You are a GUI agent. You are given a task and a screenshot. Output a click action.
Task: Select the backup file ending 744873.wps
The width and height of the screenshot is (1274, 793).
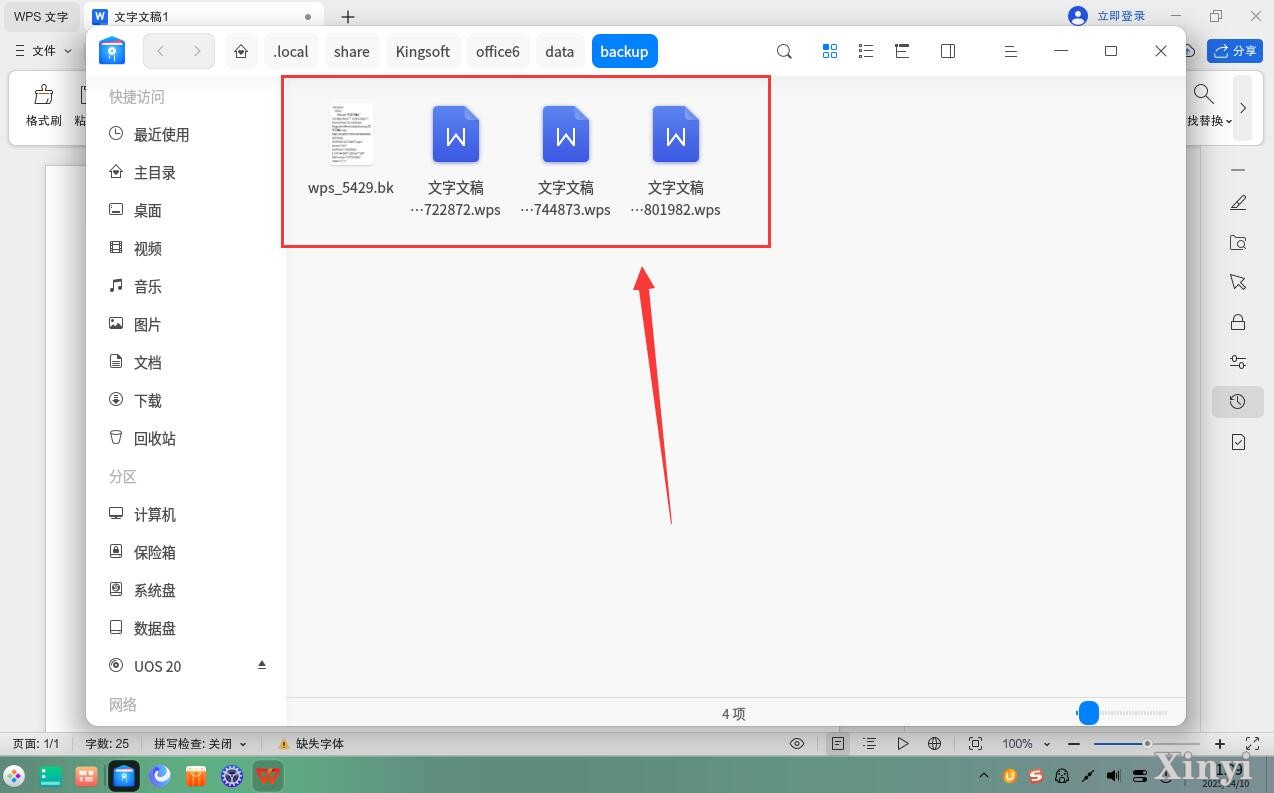566,161
